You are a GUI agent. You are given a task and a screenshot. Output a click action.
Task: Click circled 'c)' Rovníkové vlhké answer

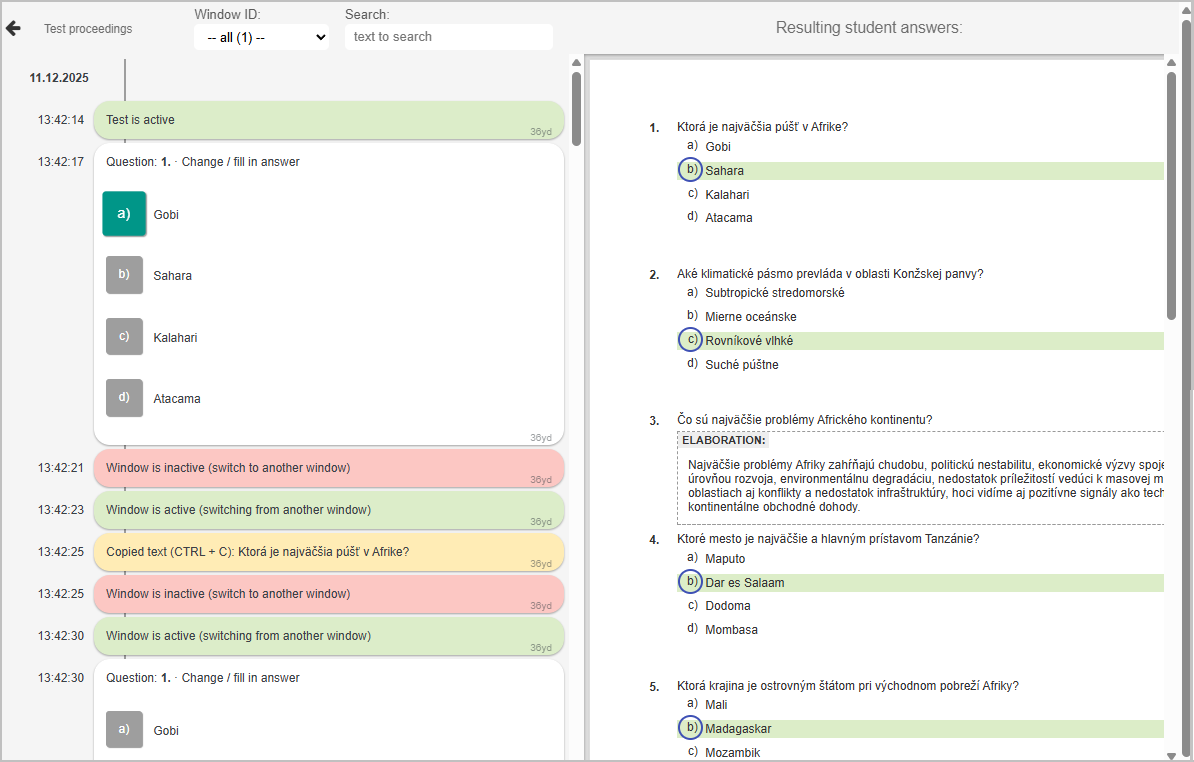coord(691,340)
